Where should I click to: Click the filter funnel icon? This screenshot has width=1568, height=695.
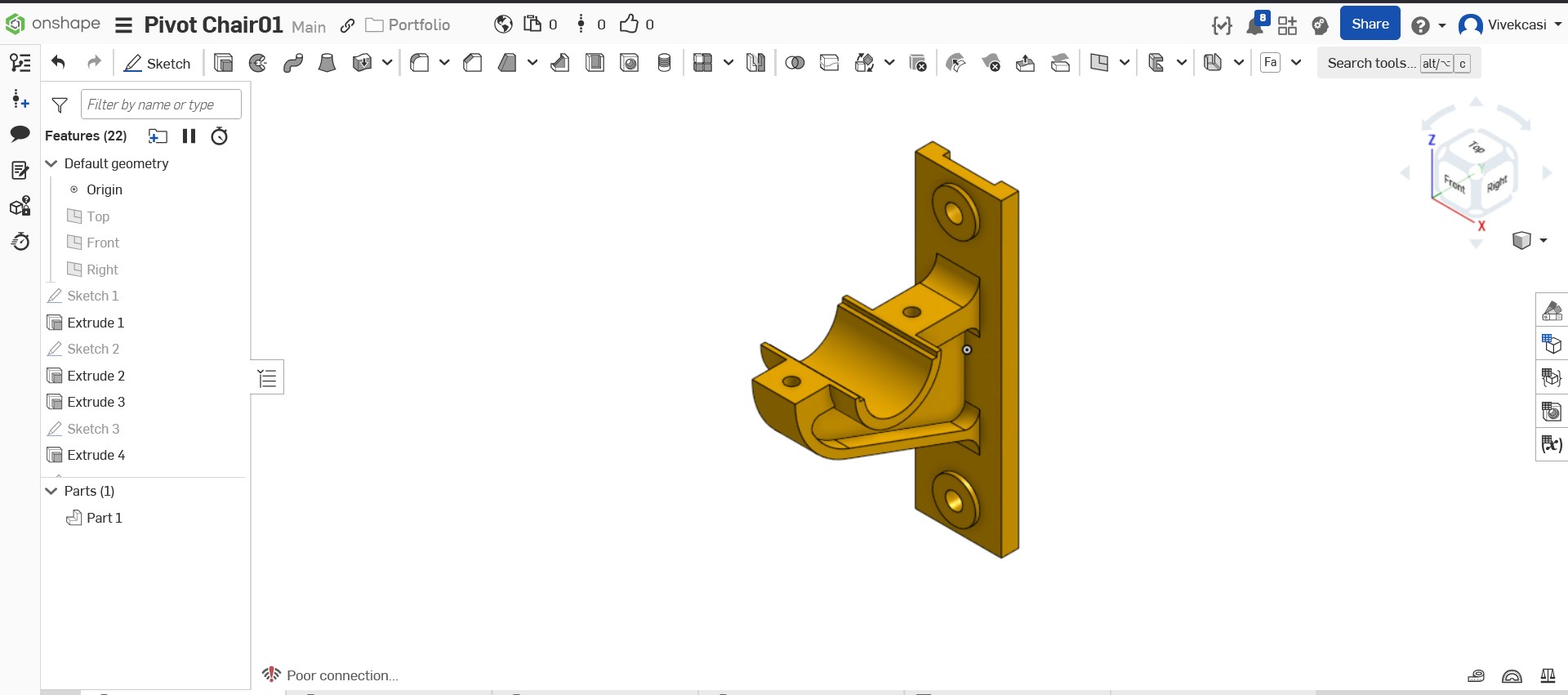coord(60,105)
